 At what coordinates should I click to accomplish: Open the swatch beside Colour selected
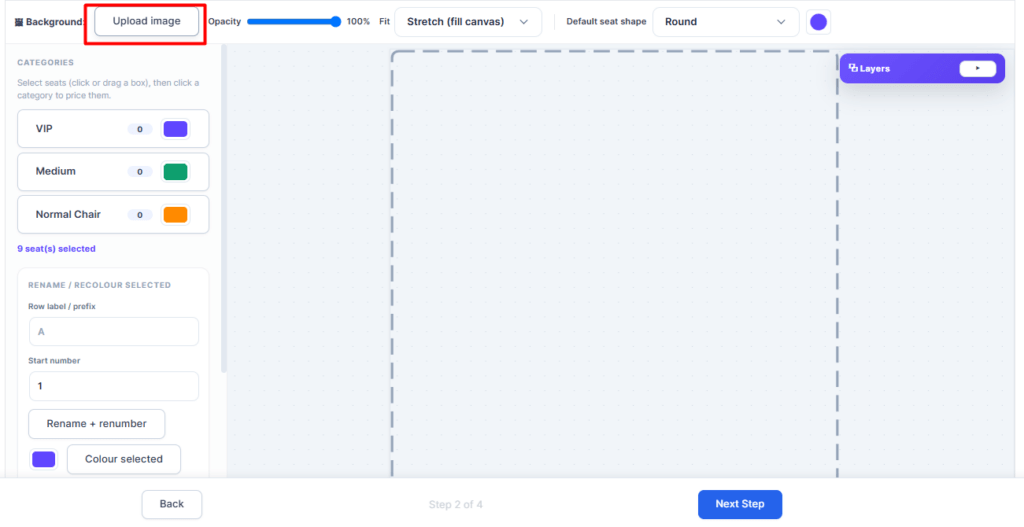(x=44, y=459)
